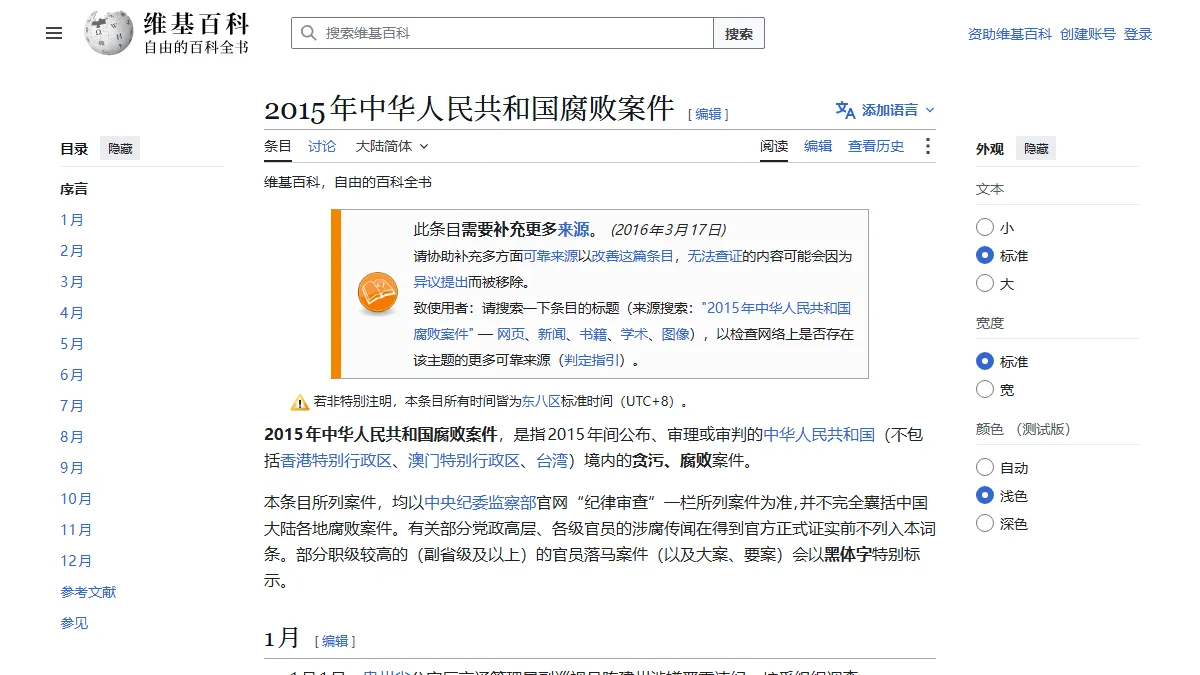Jump to 10月 in the contents

pyautogui.click(x=76, y=499)
